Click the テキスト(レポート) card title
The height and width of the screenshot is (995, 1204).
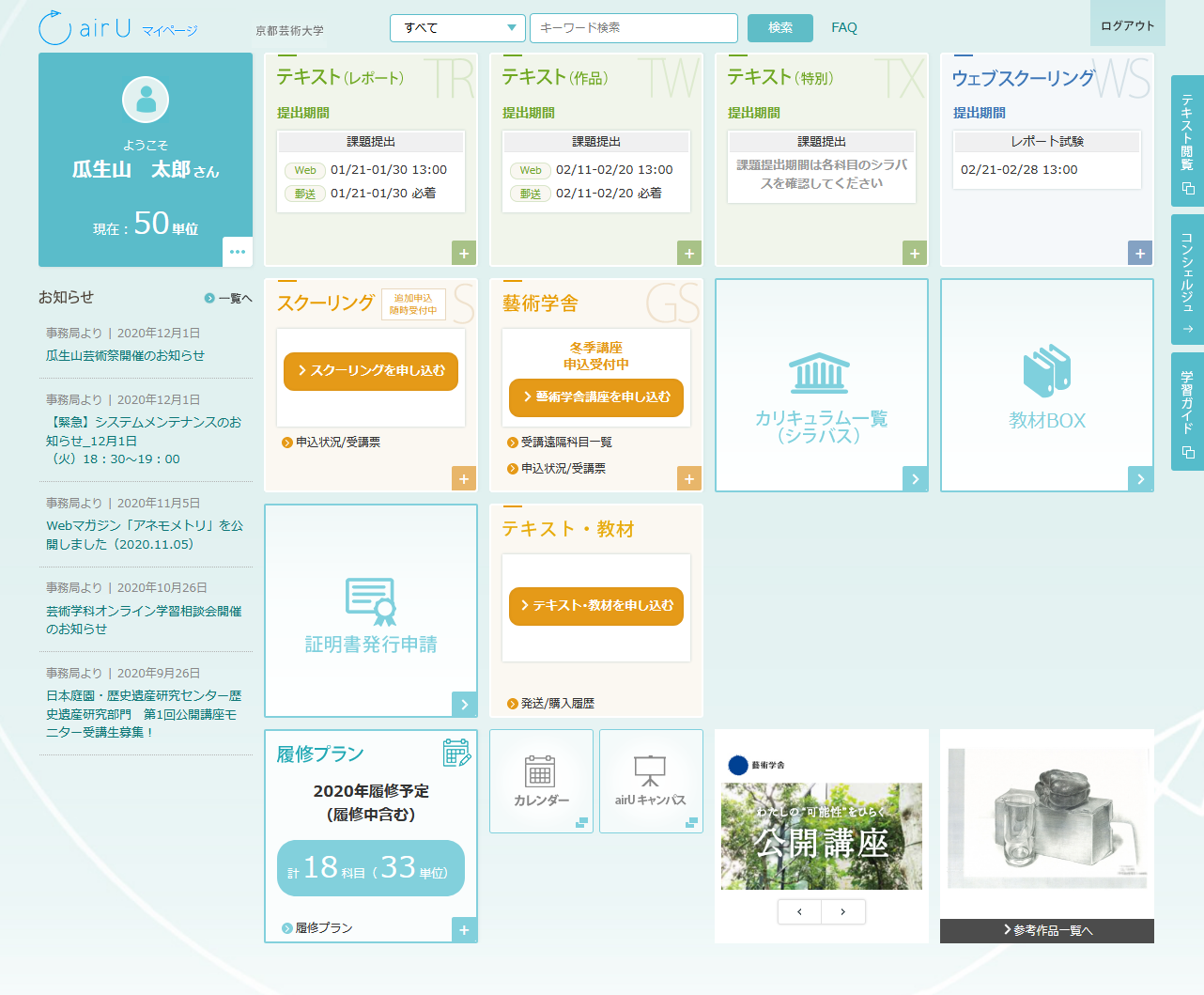(x=340, y=77)
